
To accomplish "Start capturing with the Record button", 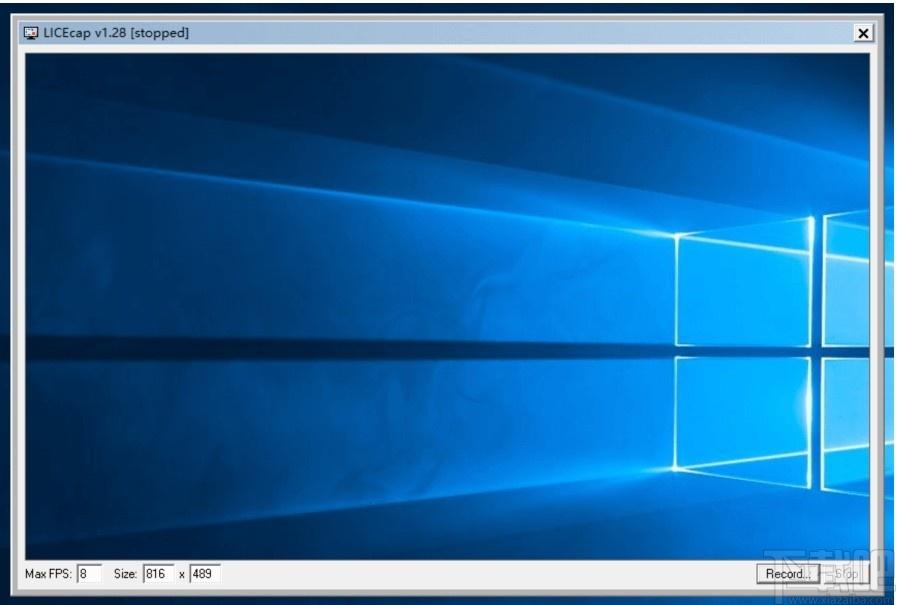I will pyautogui.click(x=788, y=573).
